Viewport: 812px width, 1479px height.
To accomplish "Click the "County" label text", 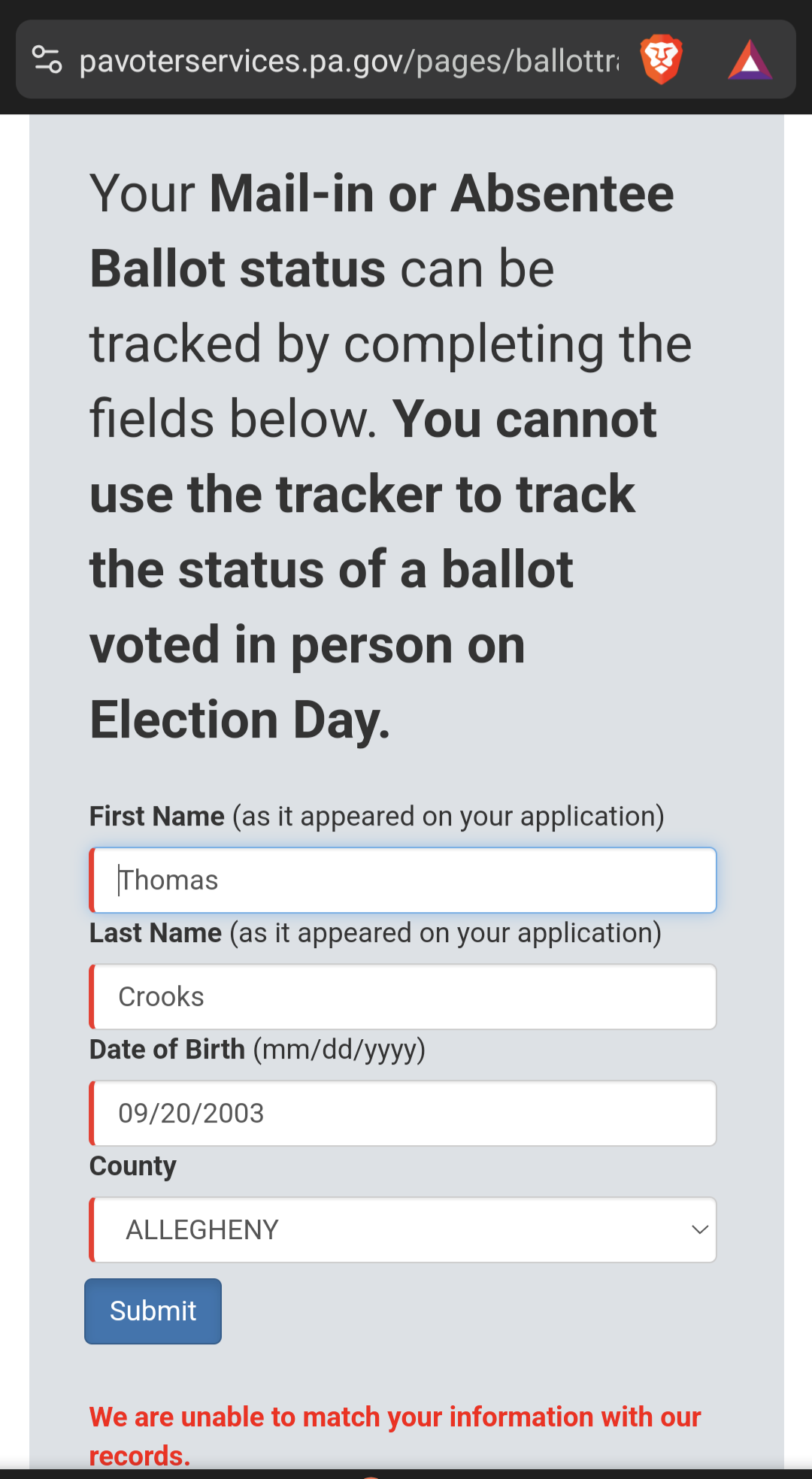I will (133, 1166).
